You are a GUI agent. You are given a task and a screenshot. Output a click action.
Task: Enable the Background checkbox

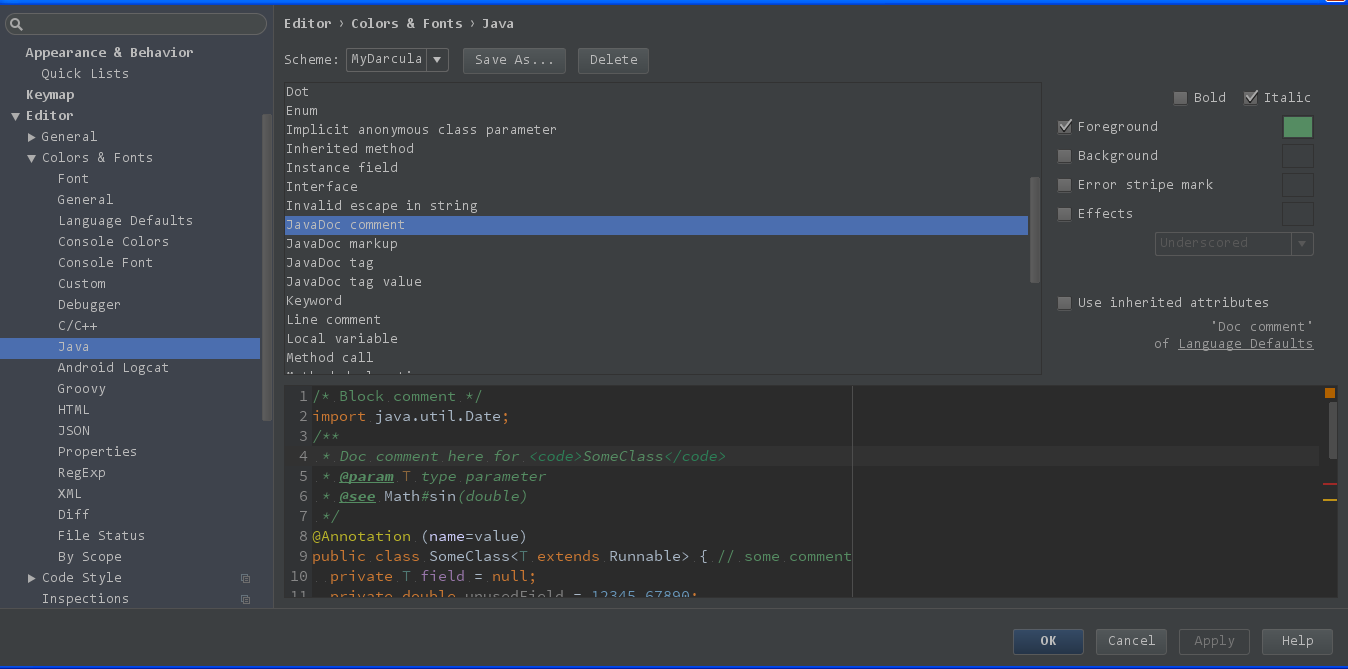point(1064,156)
